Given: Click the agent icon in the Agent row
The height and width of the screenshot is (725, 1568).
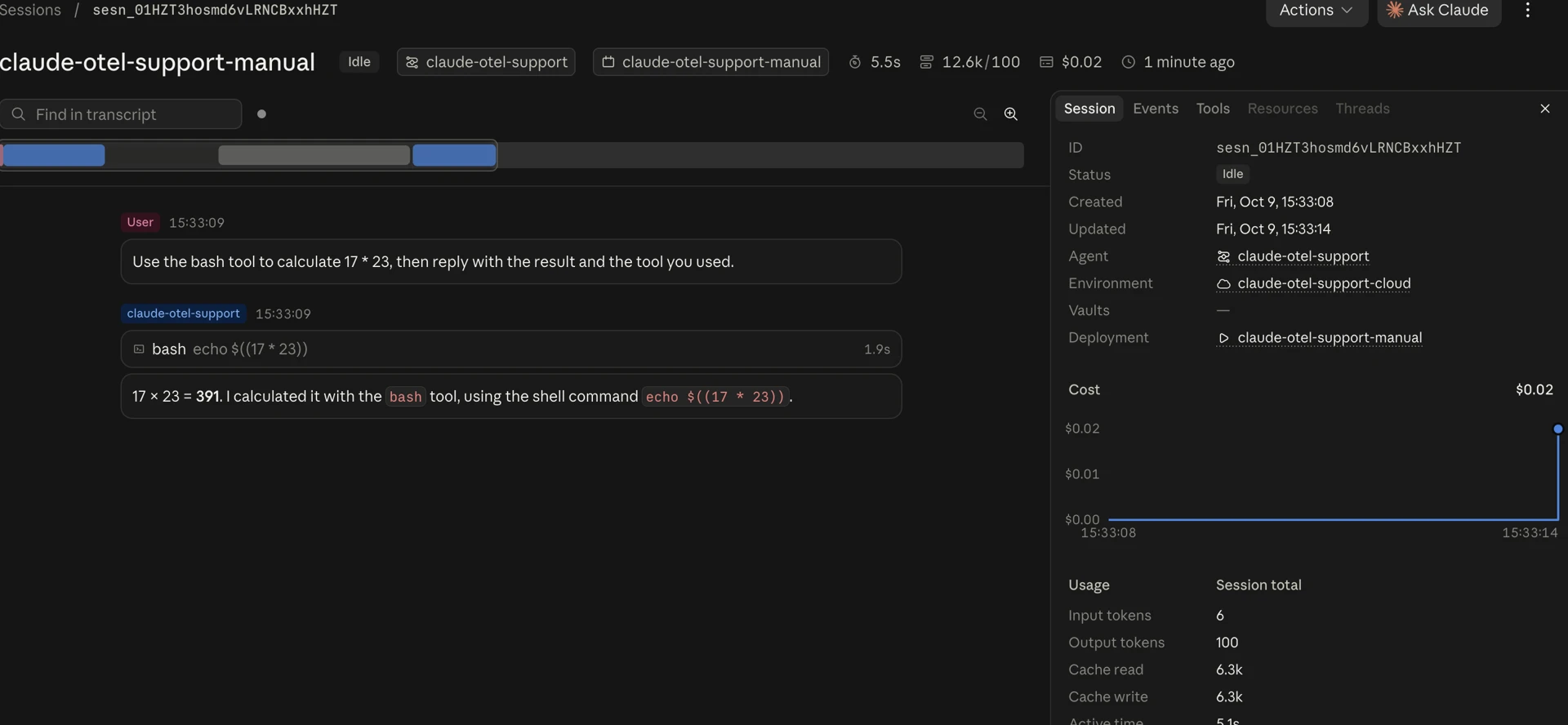Looking at the screenshot, I should [x=1223, y=256].
